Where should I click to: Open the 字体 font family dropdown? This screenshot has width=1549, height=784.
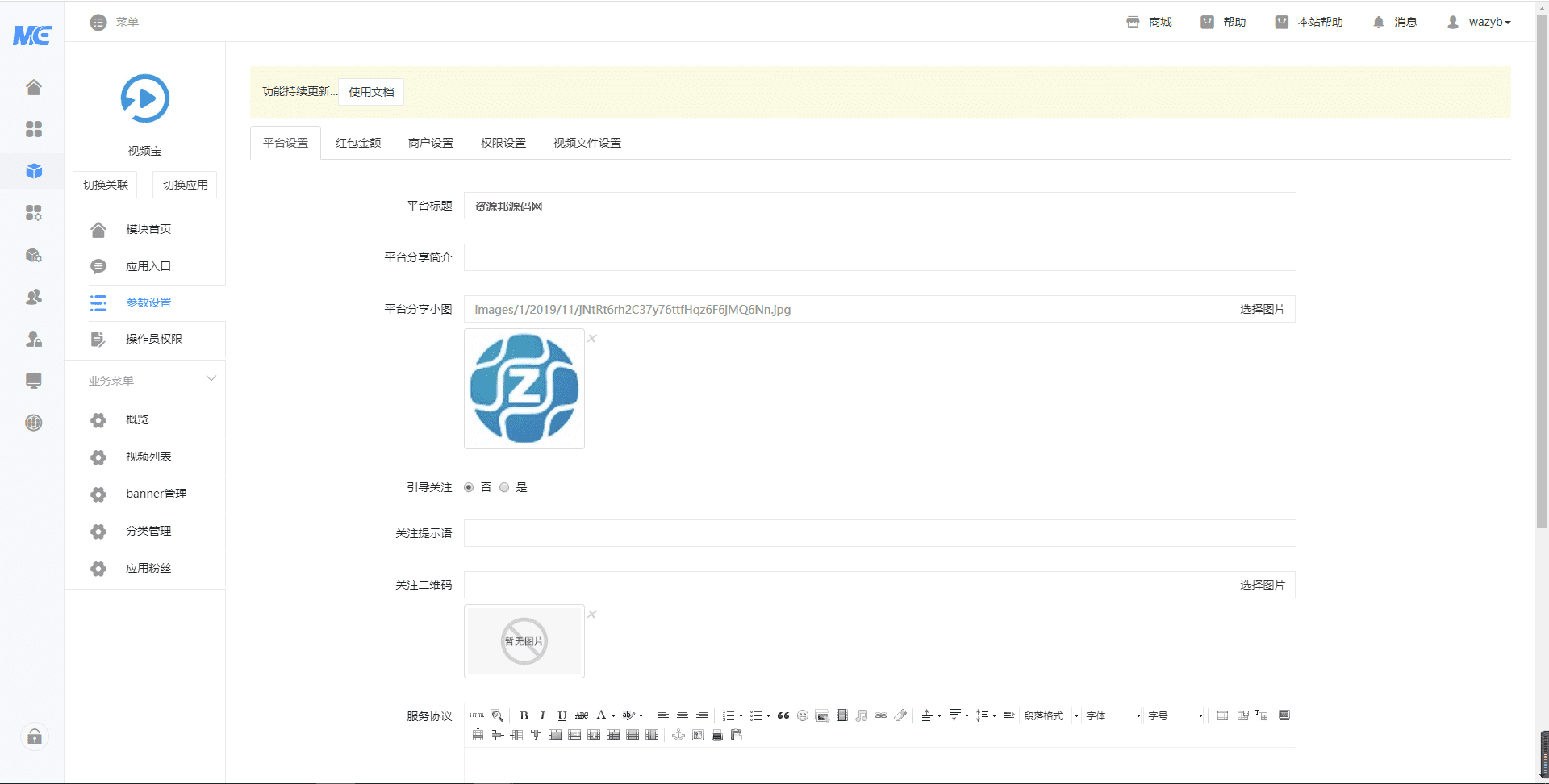coord(1113,715)
